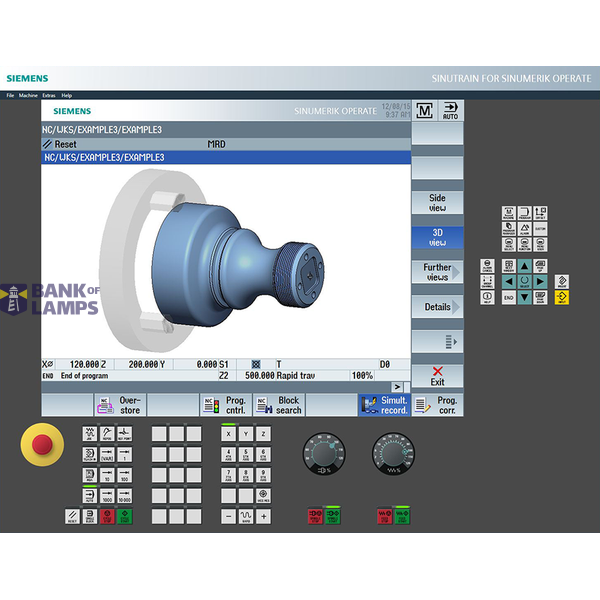Image resolution: width=600 pixels, height=600 pixels.
Task: Click cursor up arrow key
Action: [524, 266]
